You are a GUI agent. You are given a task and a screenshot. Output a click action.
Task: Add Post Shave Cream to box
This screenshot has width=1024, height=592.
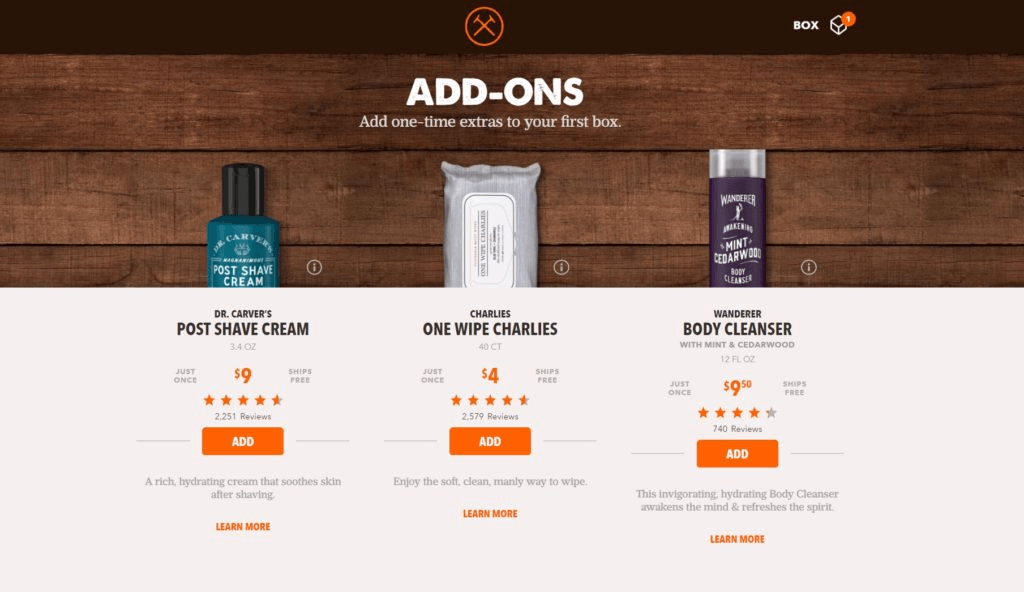(243, 441)
